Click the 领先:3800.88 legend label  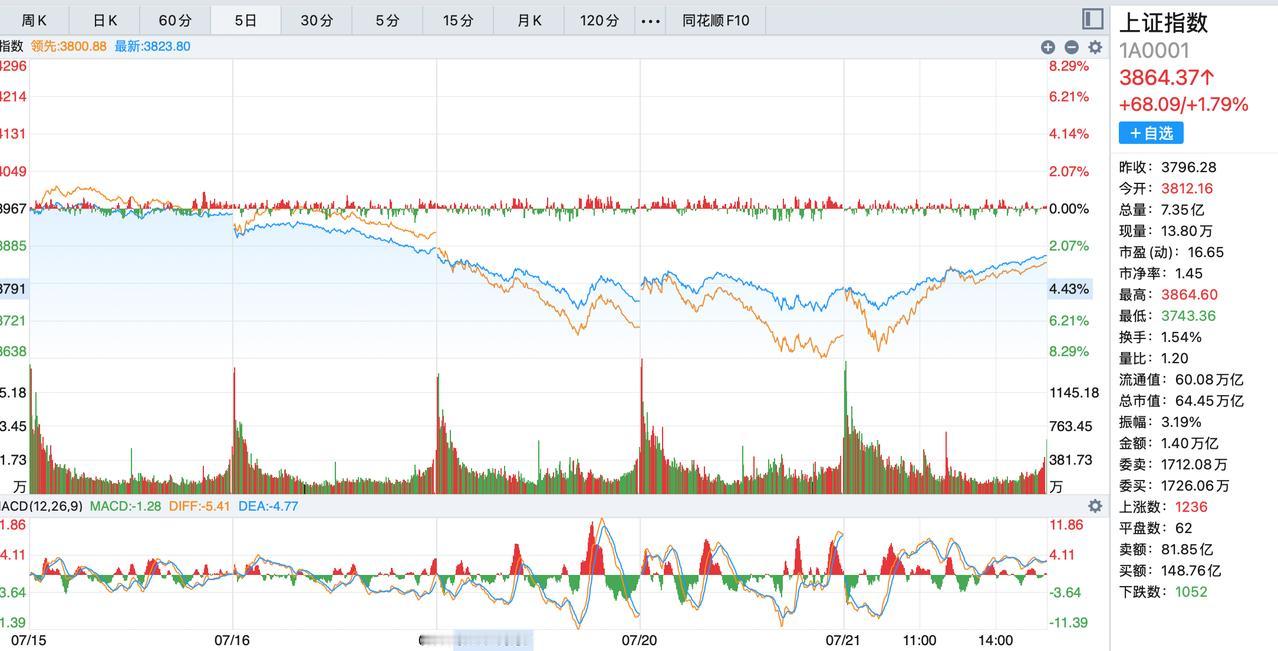pos(69,46)
